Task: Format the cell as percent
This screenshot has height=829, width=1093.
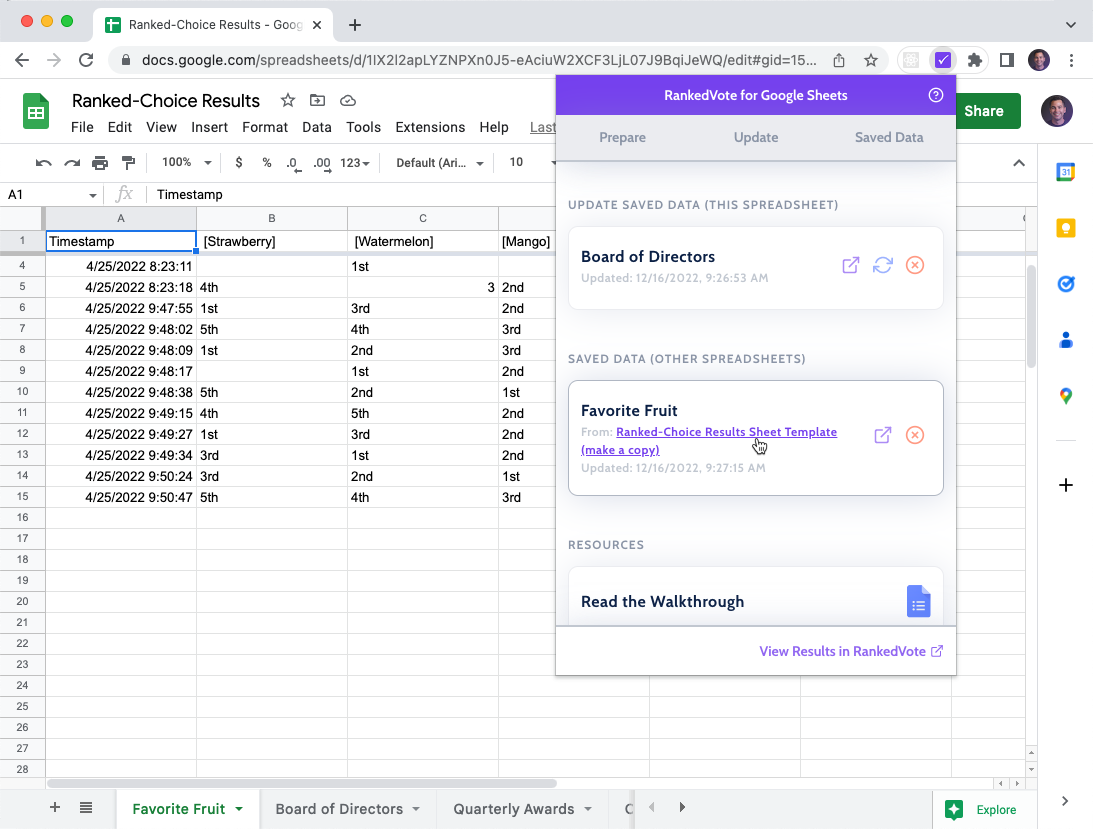Action: 266,162
